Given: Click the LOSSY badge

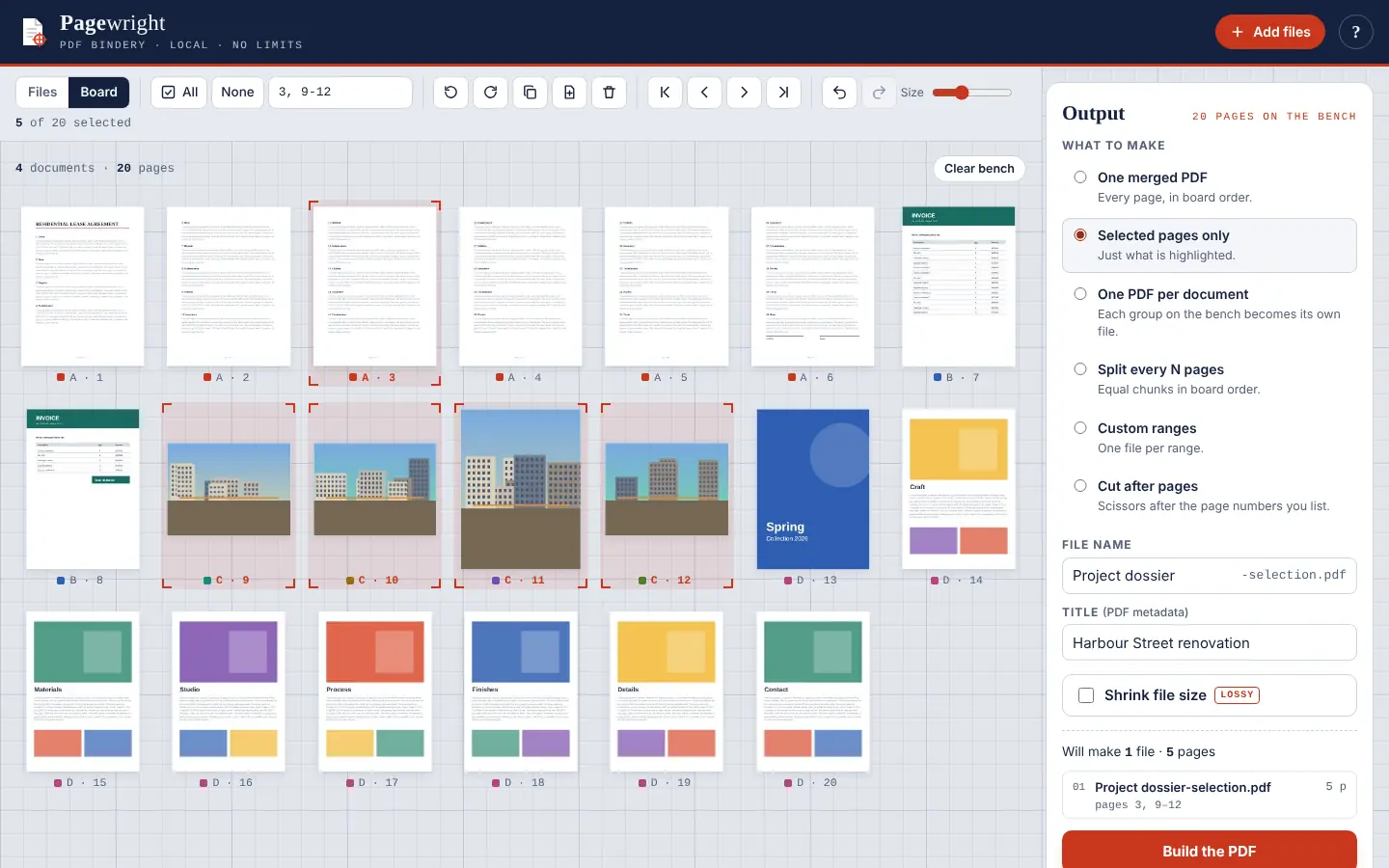Looking at the screenshot, I should [x=1237, y=694].
